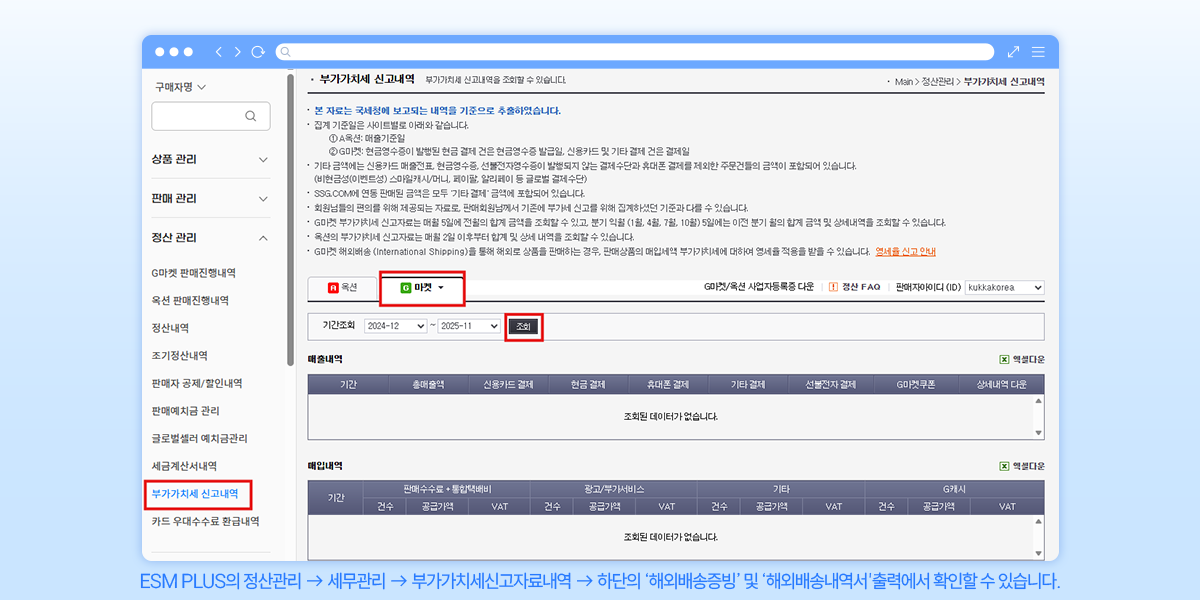Image resolution: width=1200 pixels, height=600 pixels.
Task: Click the sidebar vertical scrollbar
Action: 290,220
